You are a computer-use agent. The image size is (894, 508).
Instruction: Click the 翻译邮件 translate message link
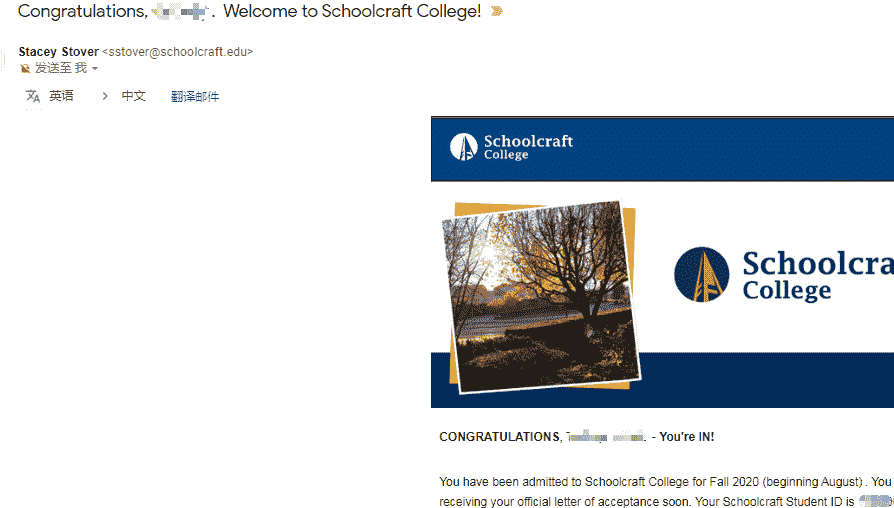coord(195,96)
